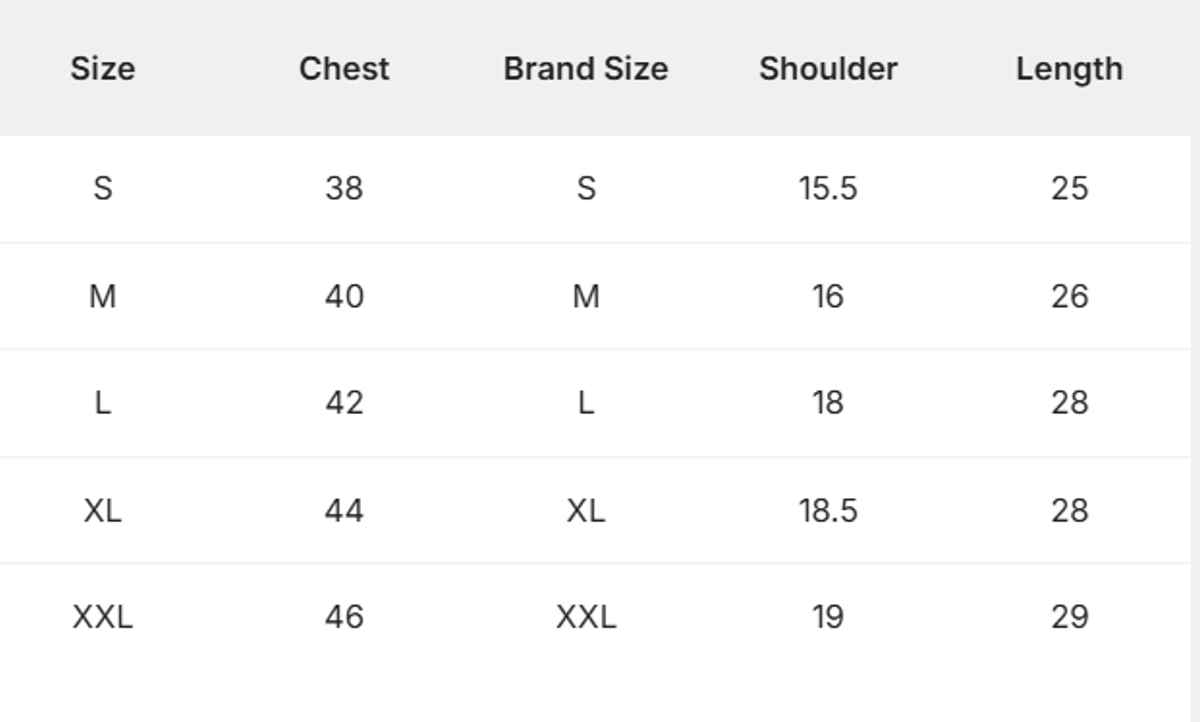Click the Length column header
This screenshot has height=722, width=1200.
1069,69
